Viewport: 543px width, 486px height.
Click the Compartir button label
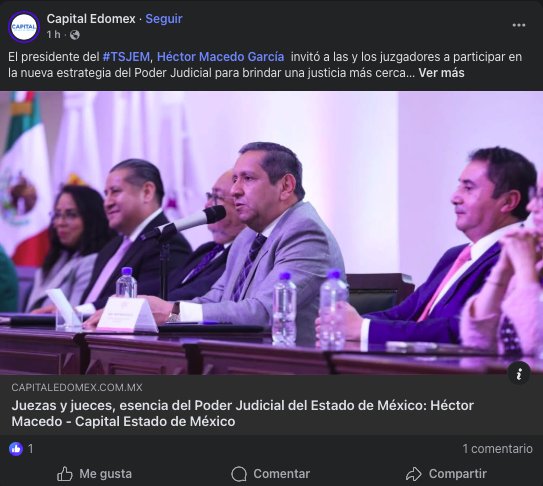[x=458, y=474]
